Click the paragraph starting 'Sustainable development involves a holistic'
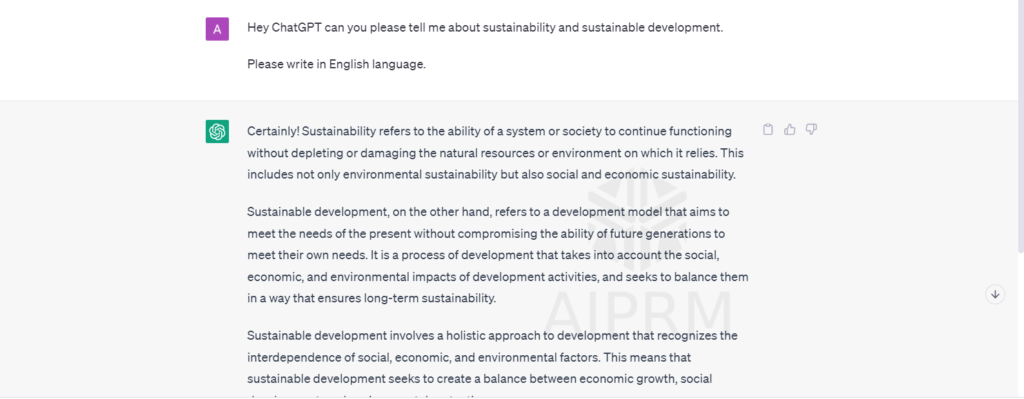The image size is (1024, 399). coord(492,364)
